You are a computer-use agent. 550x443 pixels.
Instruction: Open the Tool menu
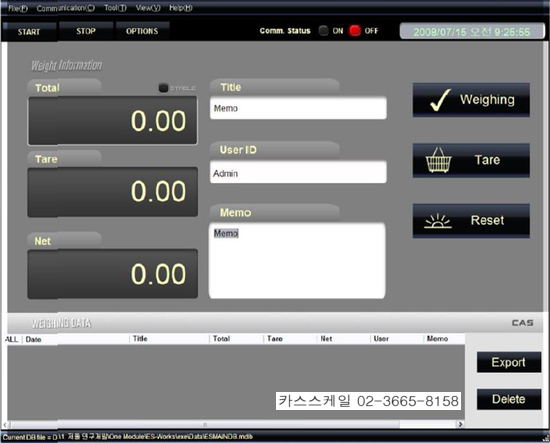click(115, 8)
